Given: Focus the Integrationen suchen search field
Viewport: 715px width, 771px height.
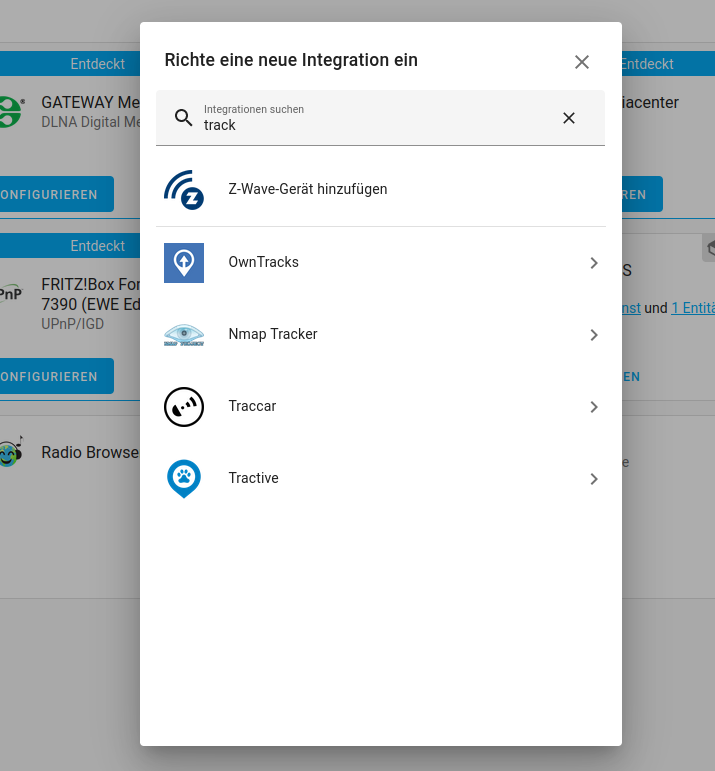Looking at the screenshot, I should pyautogui.click(x=370, y=124).
